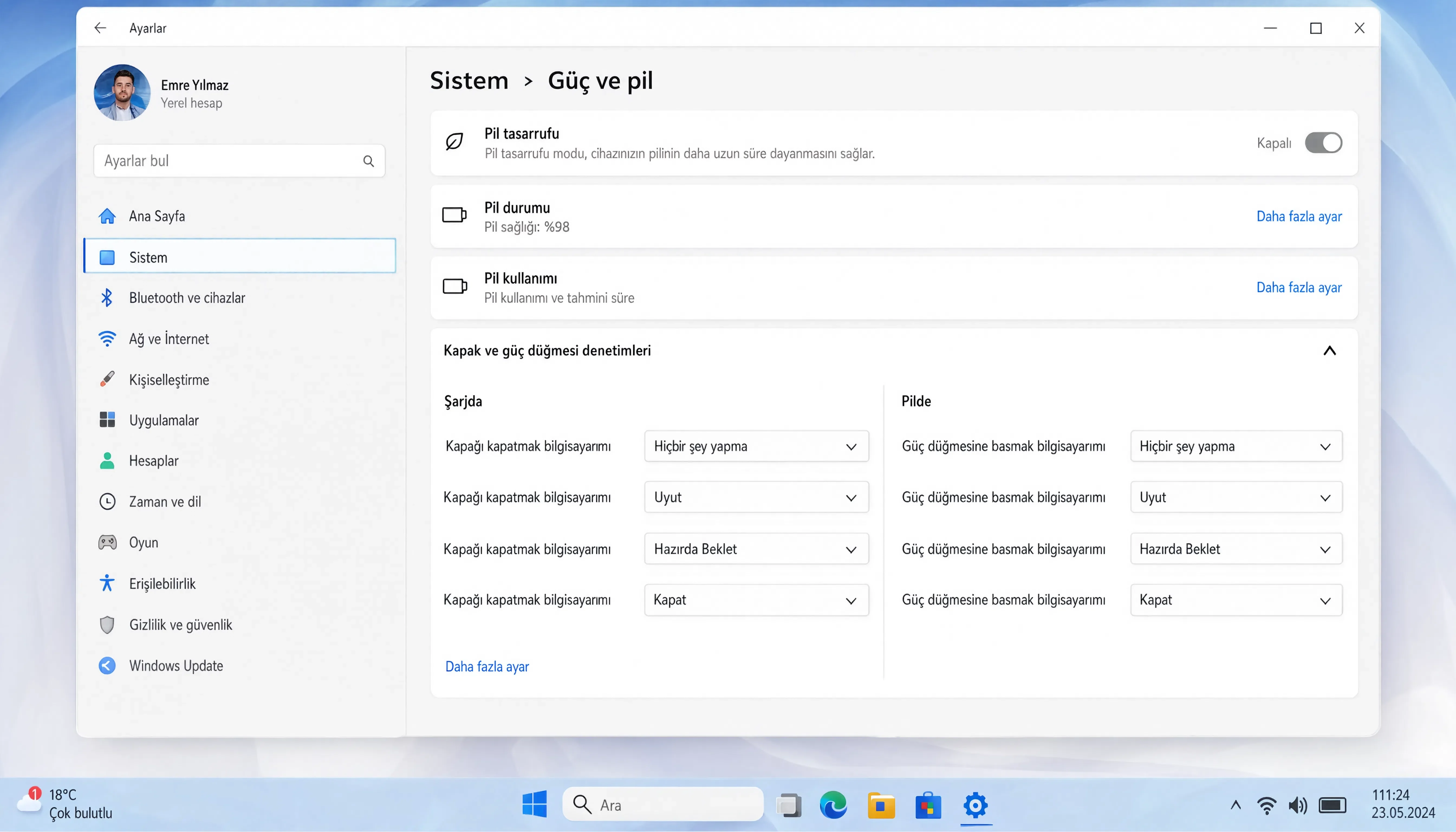Select the Ağ ve İnternet sidebar icon

point(107,339)
